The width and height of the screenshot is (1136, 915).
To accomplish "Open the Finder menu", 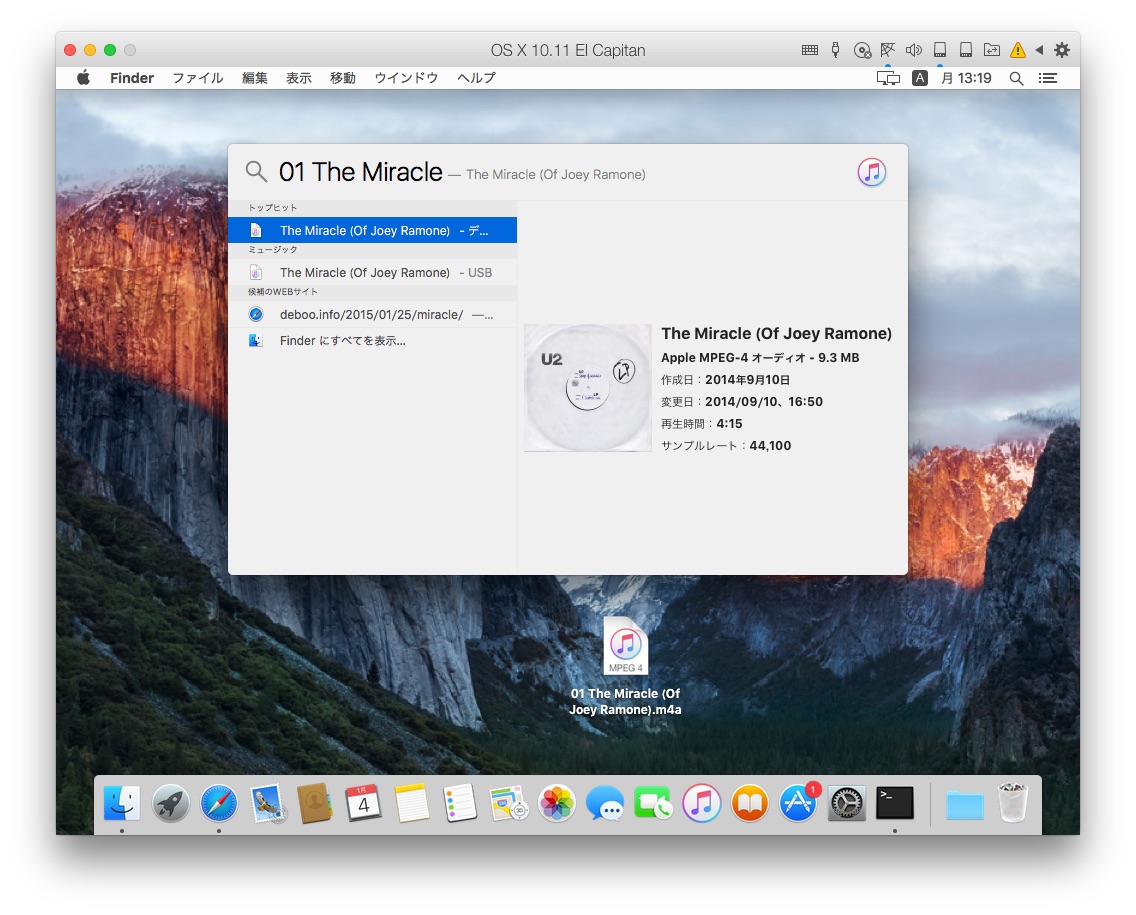I will pyautogui.click(x=132, y=78).
